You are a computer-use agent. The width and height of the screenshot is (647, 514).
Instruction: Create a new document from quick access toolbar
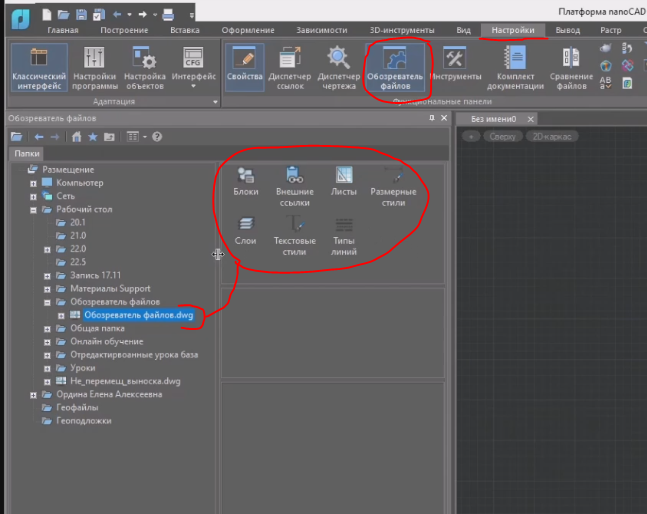pyautogui.click(x=47, y=15)
